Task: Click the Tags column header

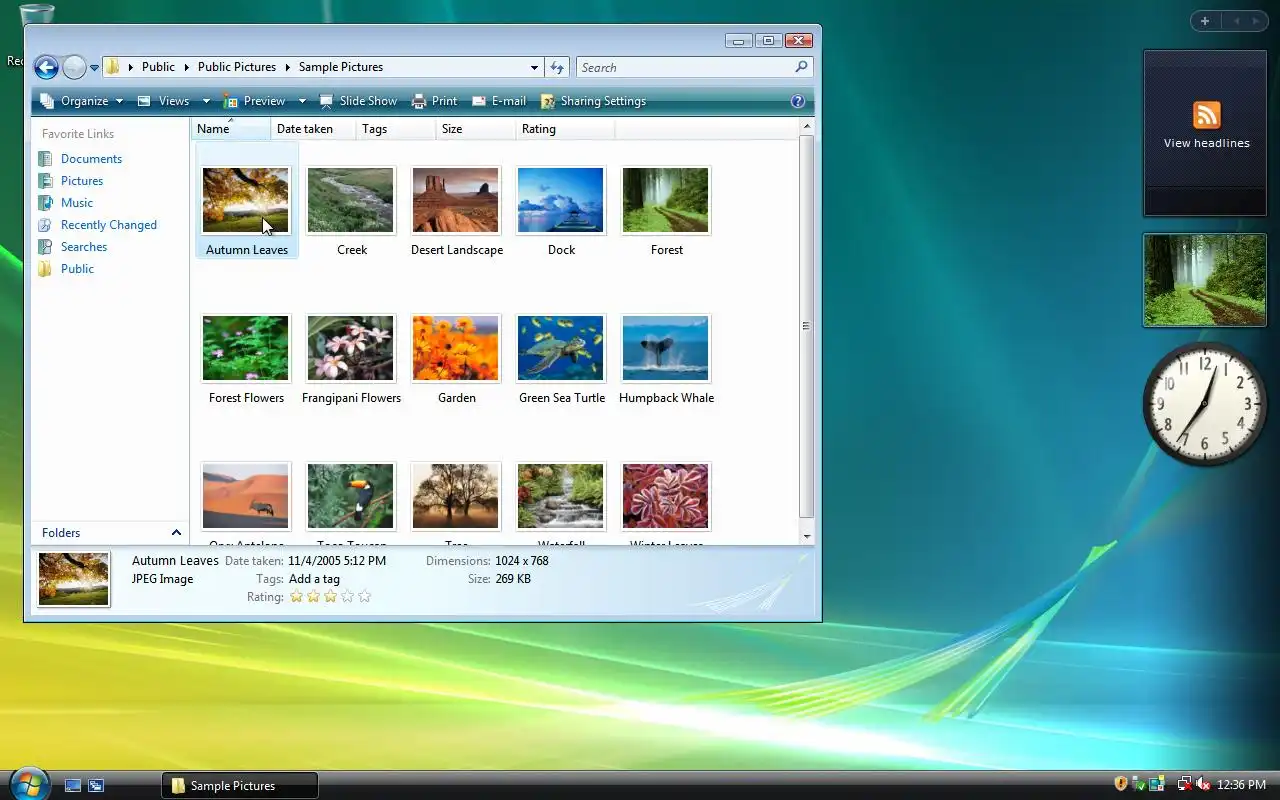Action: click(x=396, y=129)
